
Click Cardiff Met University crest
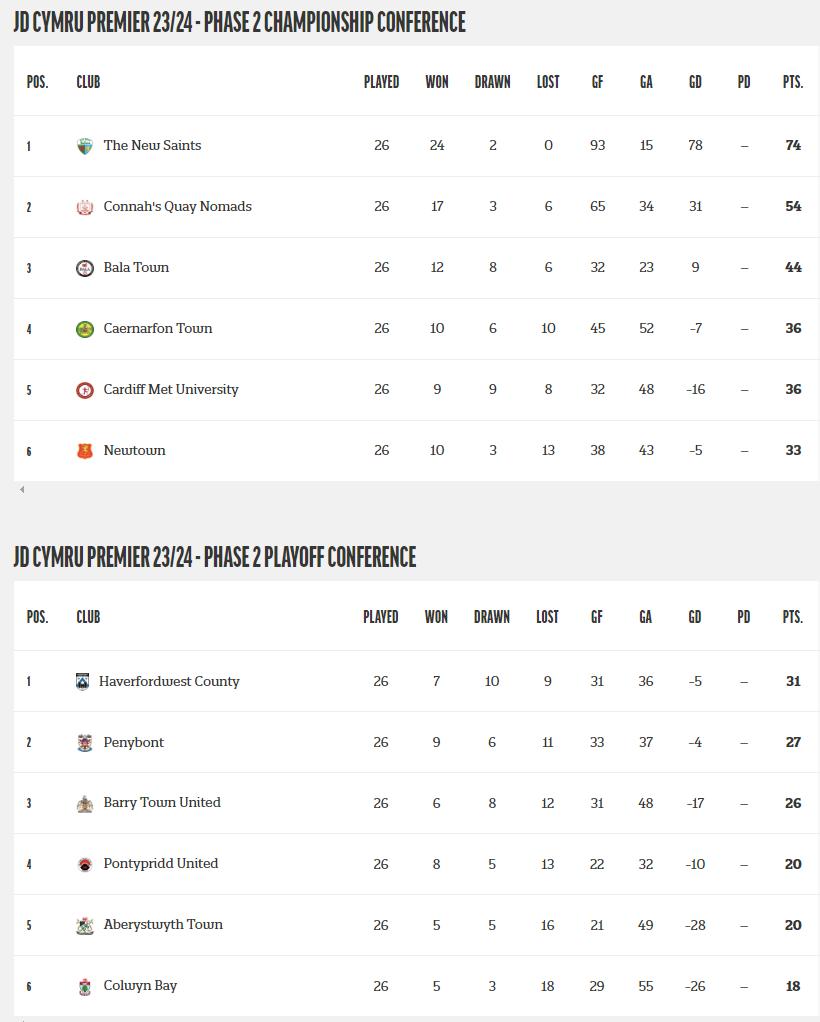click(85, 390)
